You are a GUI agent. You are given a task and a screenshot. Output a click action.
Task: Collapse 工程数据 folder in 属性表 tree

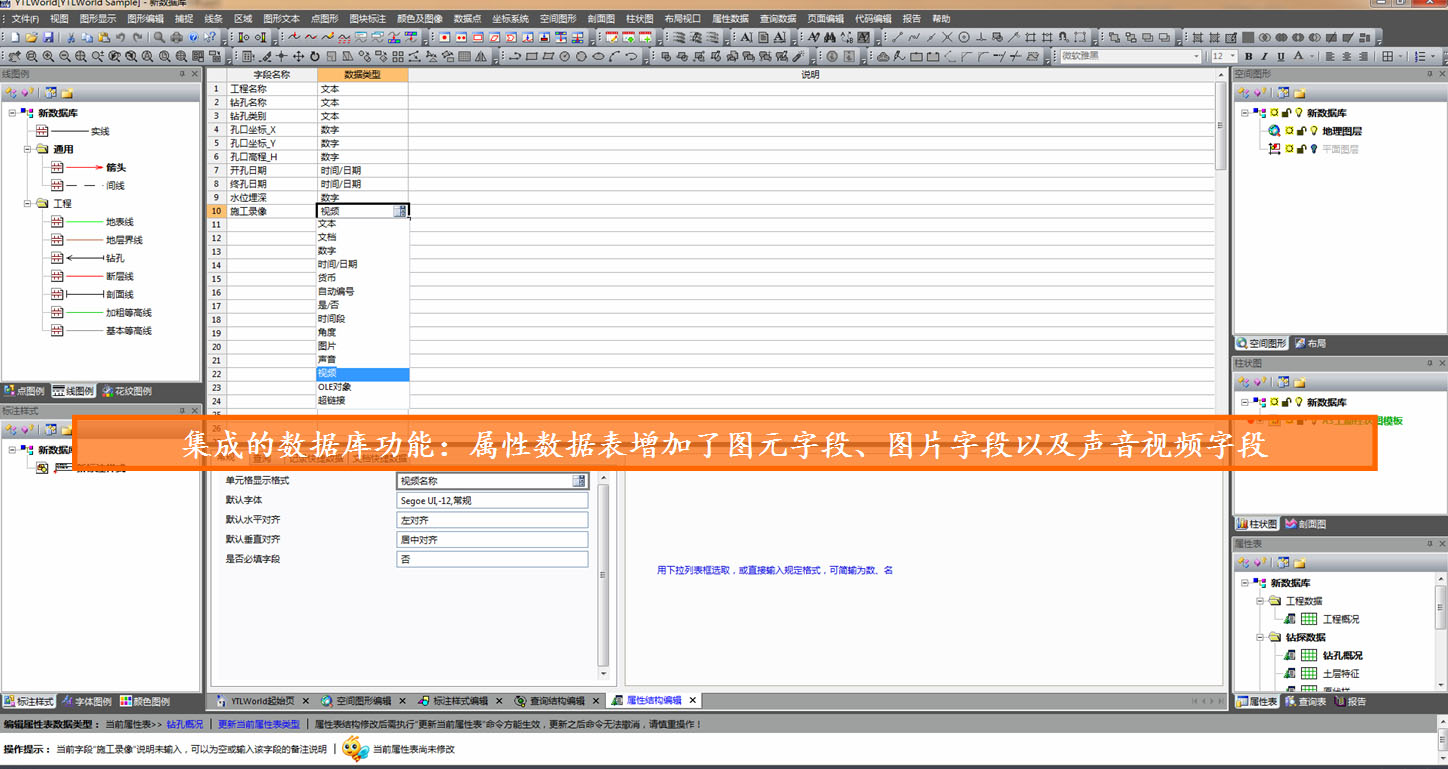[x=1259, y=601]
